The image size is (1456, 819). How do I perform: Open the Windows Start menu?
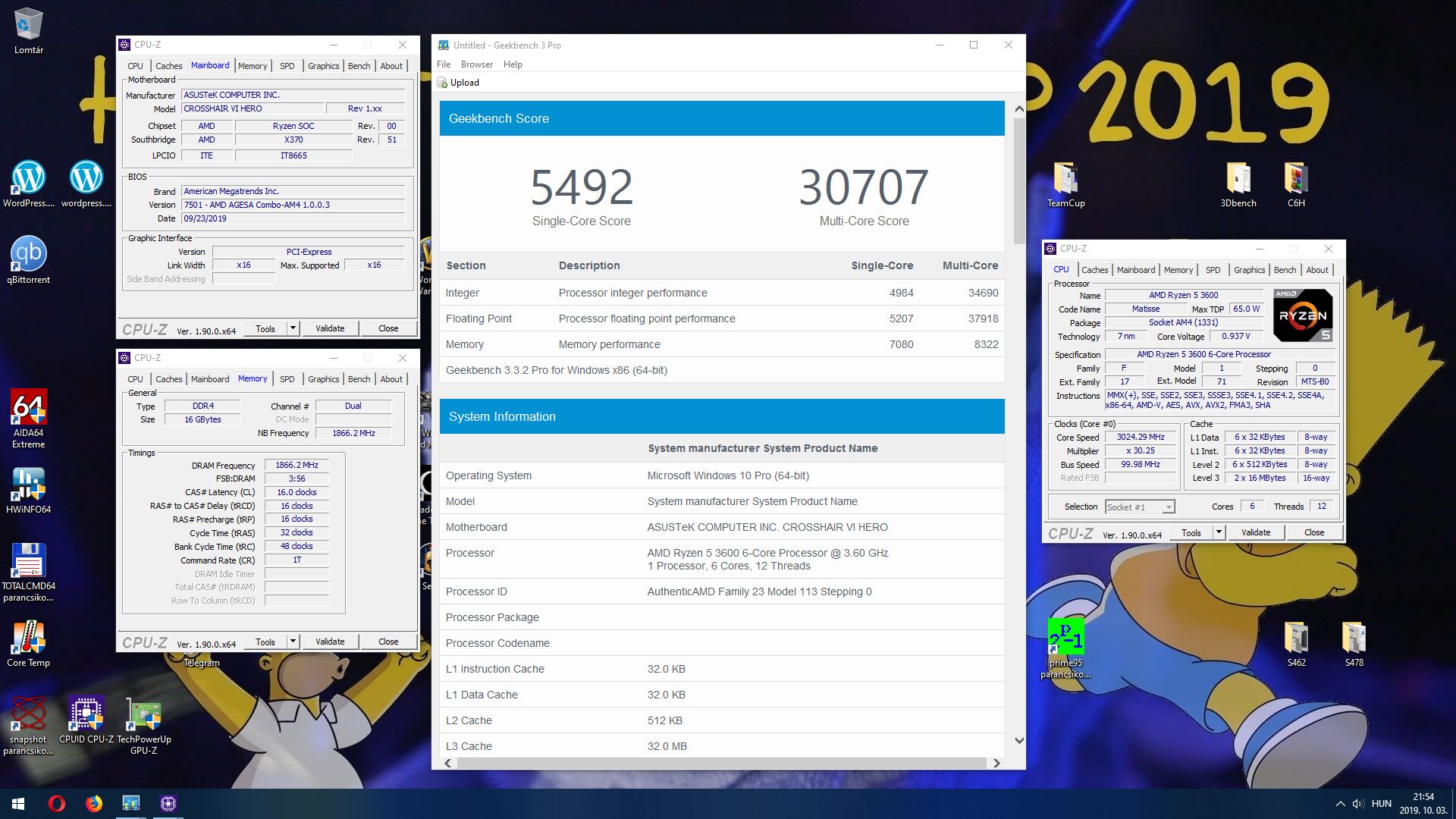click(x=18, y=804)
